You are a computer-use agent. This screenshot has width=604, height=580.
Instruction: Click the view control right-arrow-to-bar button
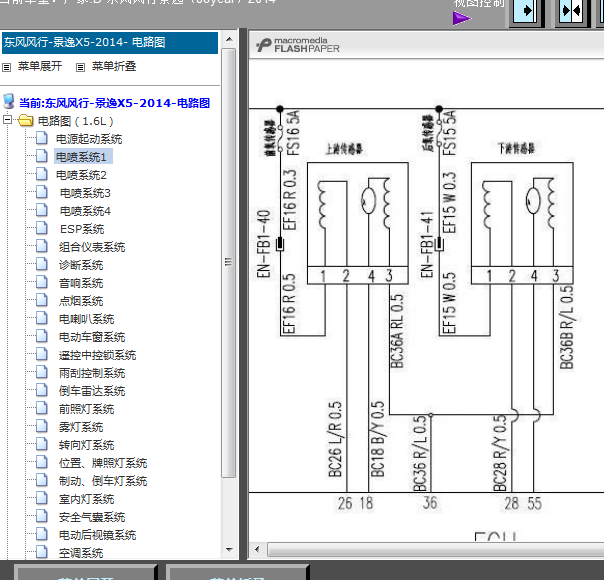pyautogui.click(x=527, y=12)
